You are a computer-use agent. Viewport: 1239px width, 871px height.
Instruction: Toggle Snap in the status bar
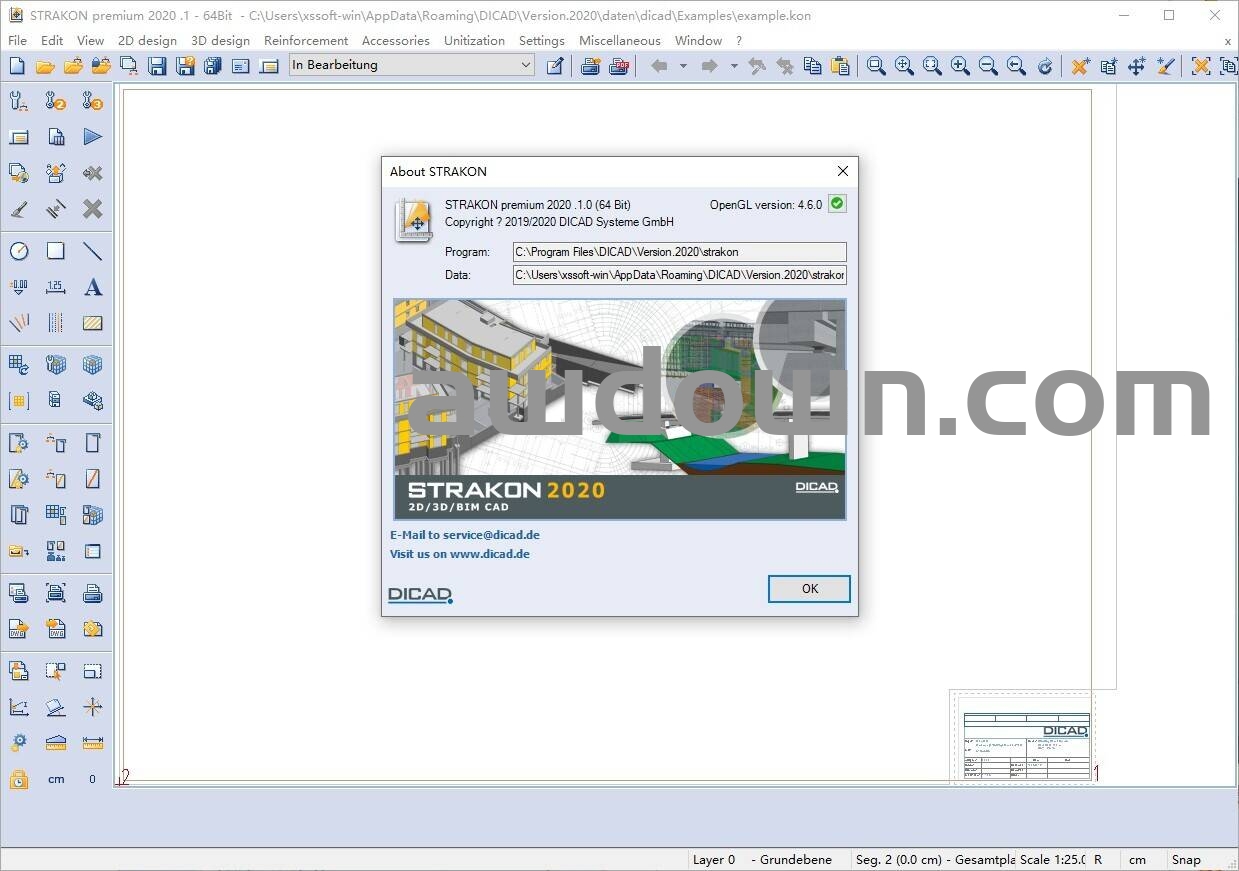[x=1186, y=859]
